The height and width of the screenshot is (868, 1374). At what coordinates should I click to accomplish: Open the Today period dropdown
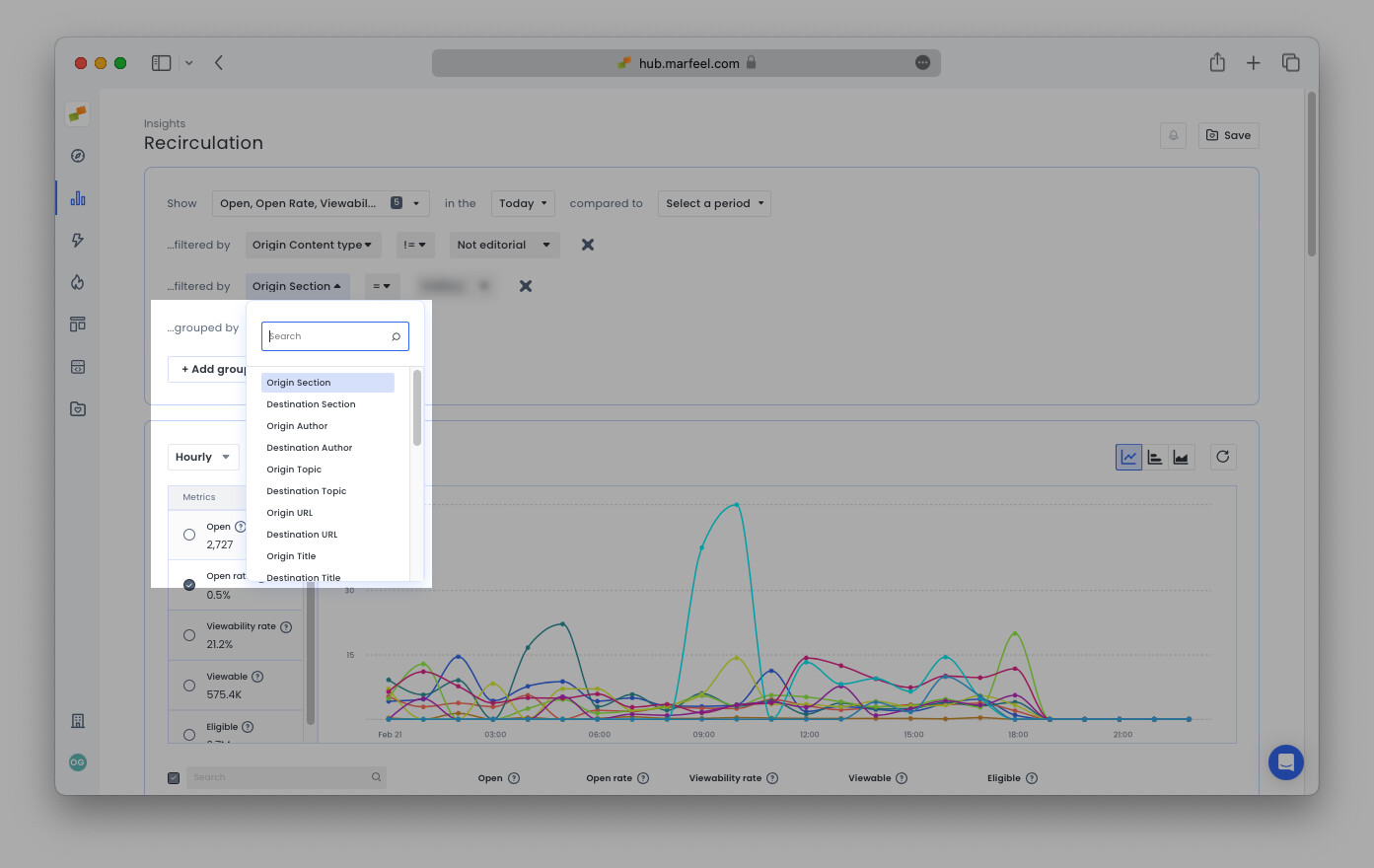pos(522,203)
